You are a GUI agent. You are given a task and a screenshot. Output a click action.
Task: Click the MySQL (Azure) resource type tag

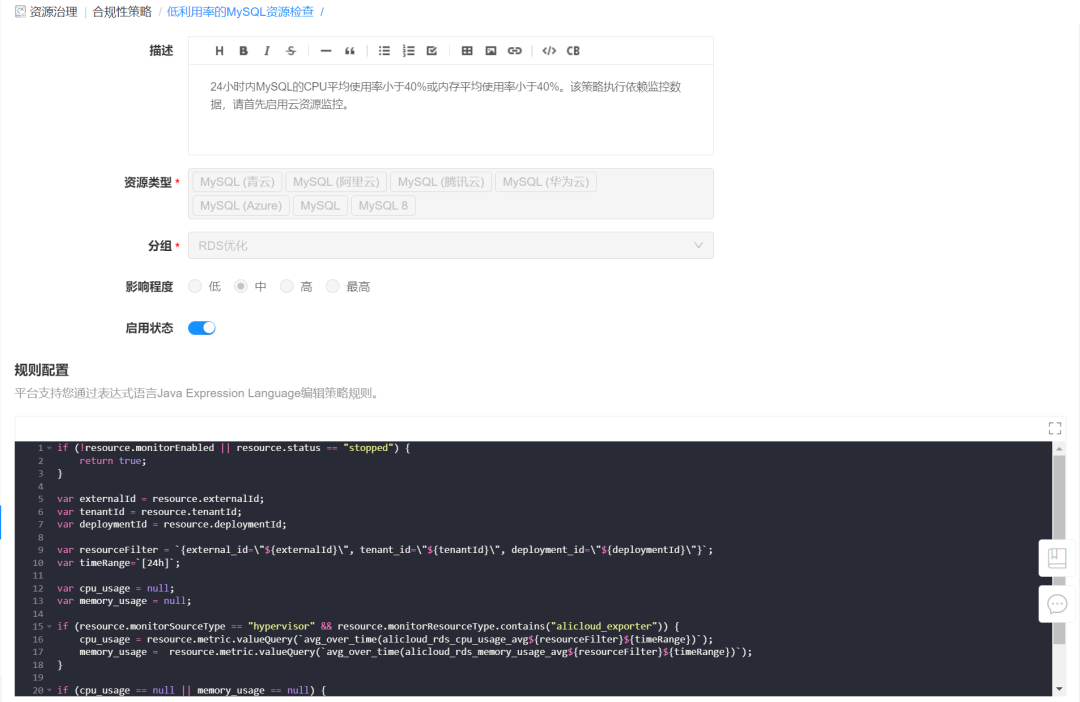click(241, 205)
